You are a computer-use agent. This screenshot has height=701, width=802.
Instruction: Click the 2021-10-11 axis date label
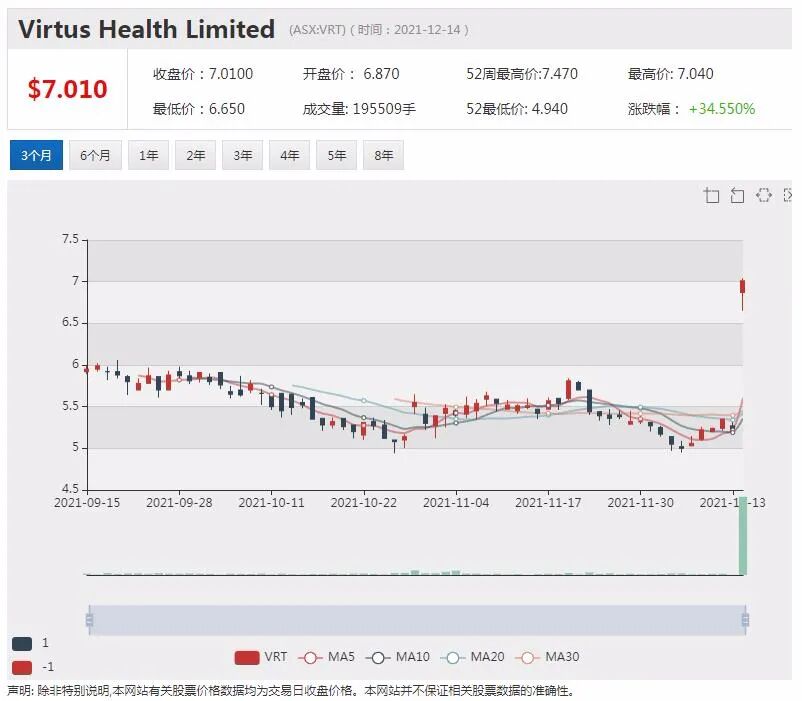click(271, 503)
